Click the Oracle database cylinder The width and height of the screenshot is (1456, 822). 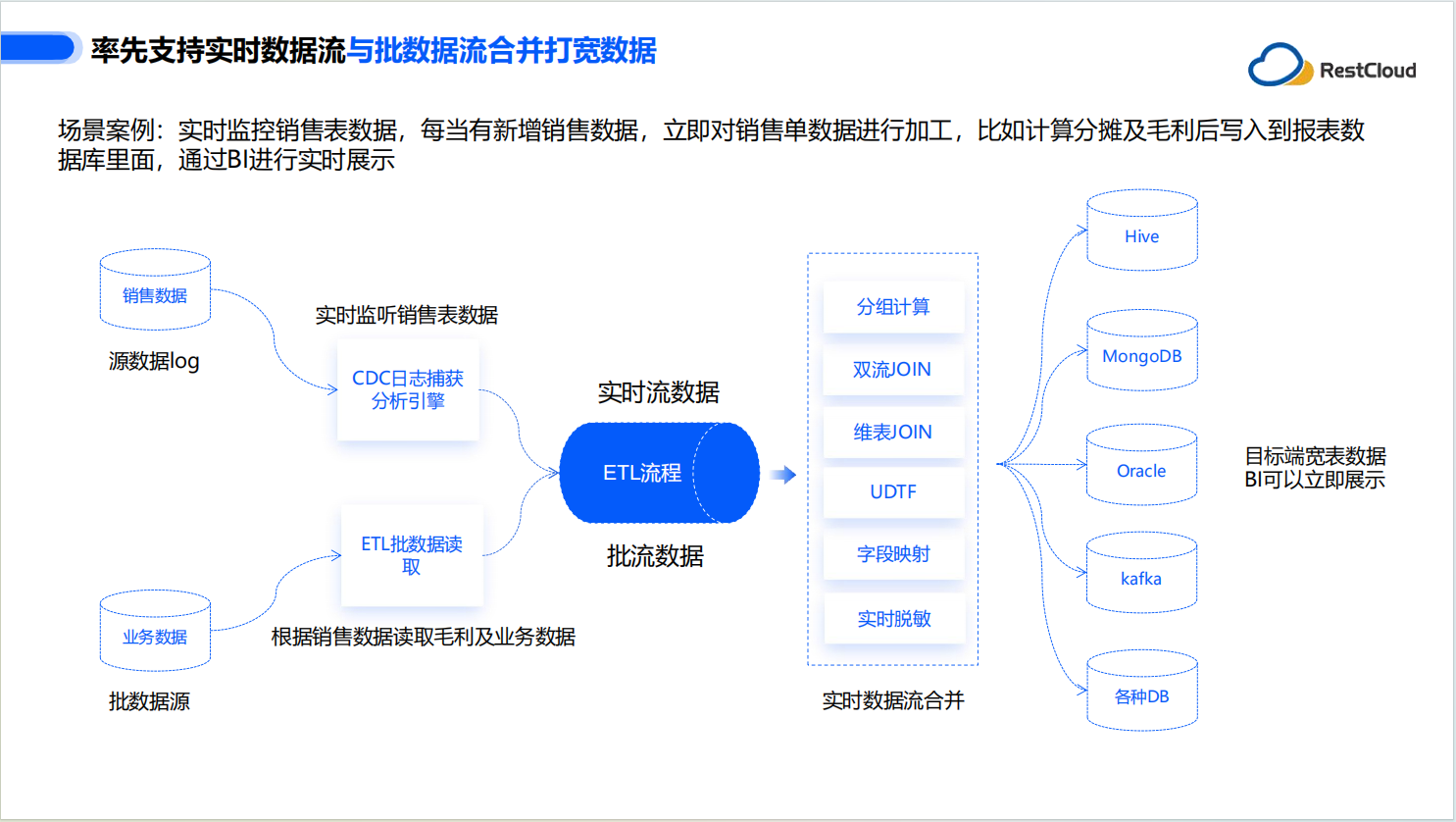(x=1142, y=465)
